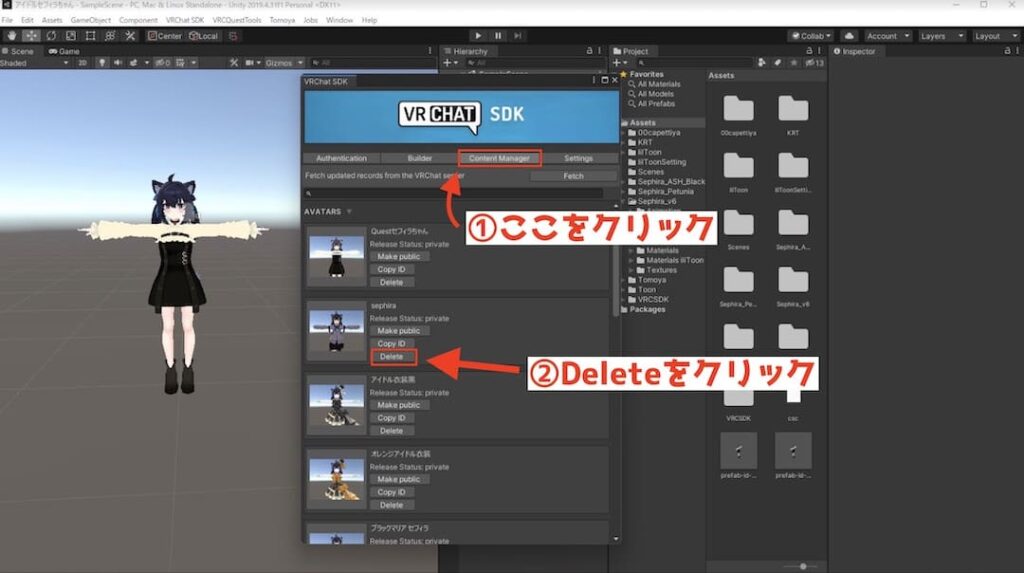1024x573 pixels.
Task: Click Make public under sephira avatar
Action: coord(399,331)
